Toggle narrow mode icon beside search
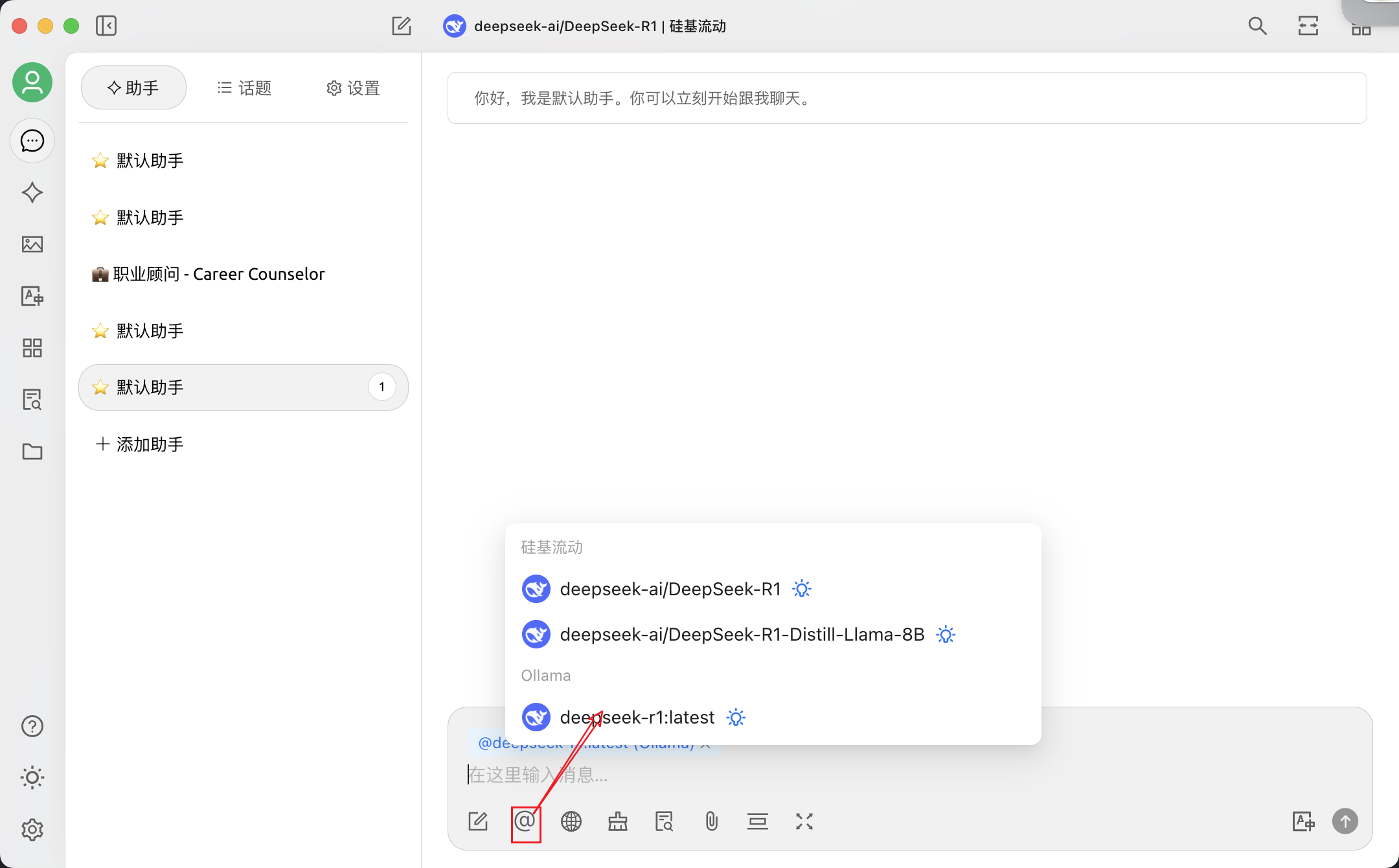1399x868 pixels. [1308, 26]
